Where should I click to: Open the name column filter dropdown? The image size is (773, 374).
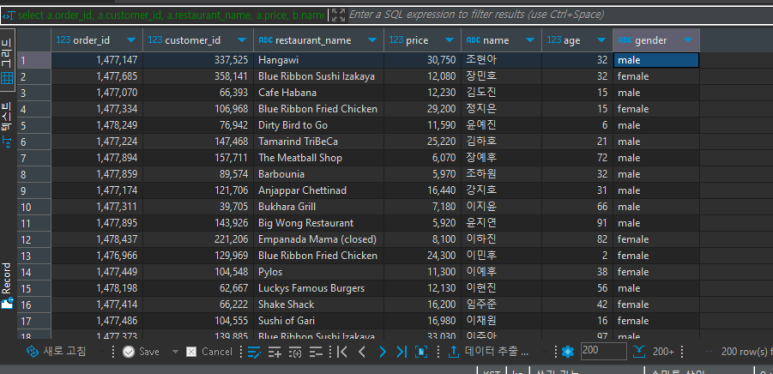pyautogui.click(x=530, y=40)
